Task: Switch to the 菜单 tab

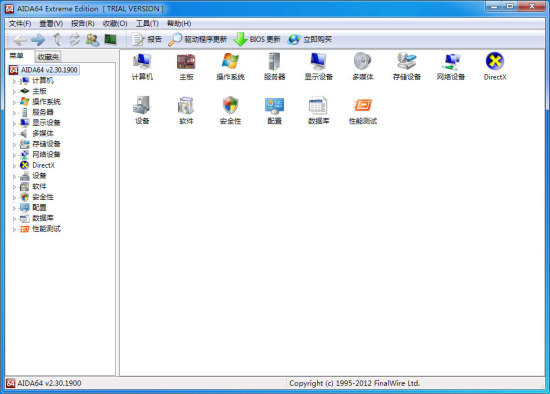Action: tap(16, 56)
